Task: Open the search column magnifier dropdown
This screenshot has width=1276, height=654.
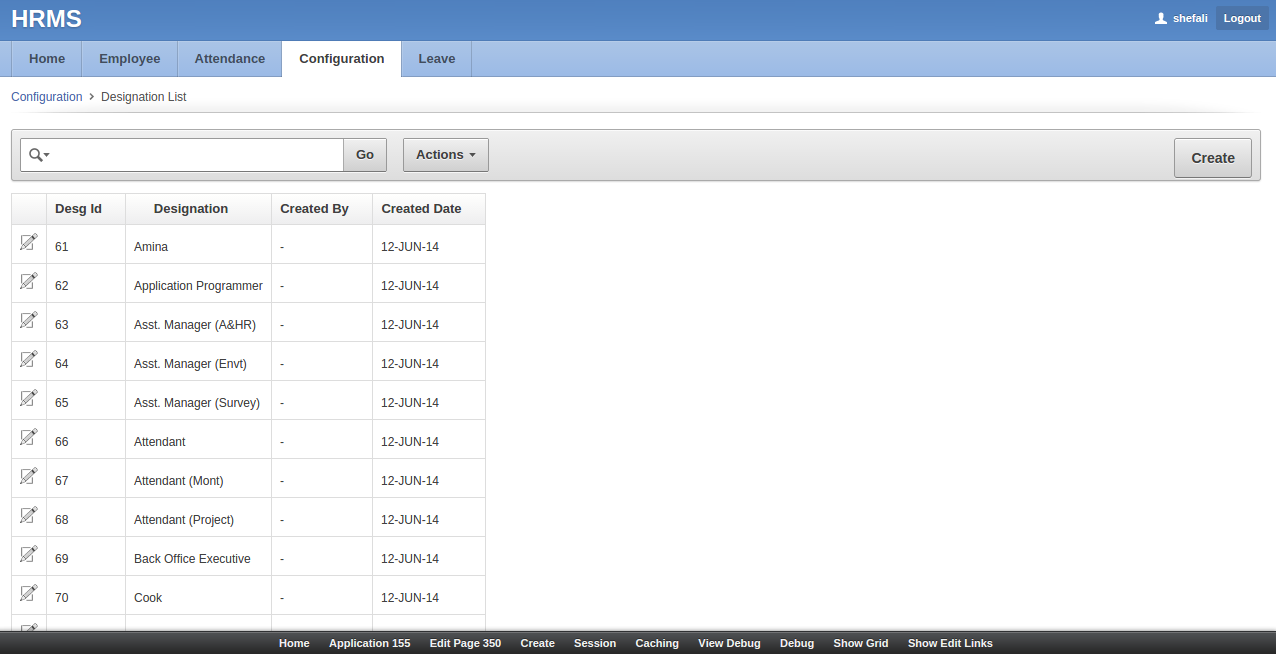Action: 39,155
